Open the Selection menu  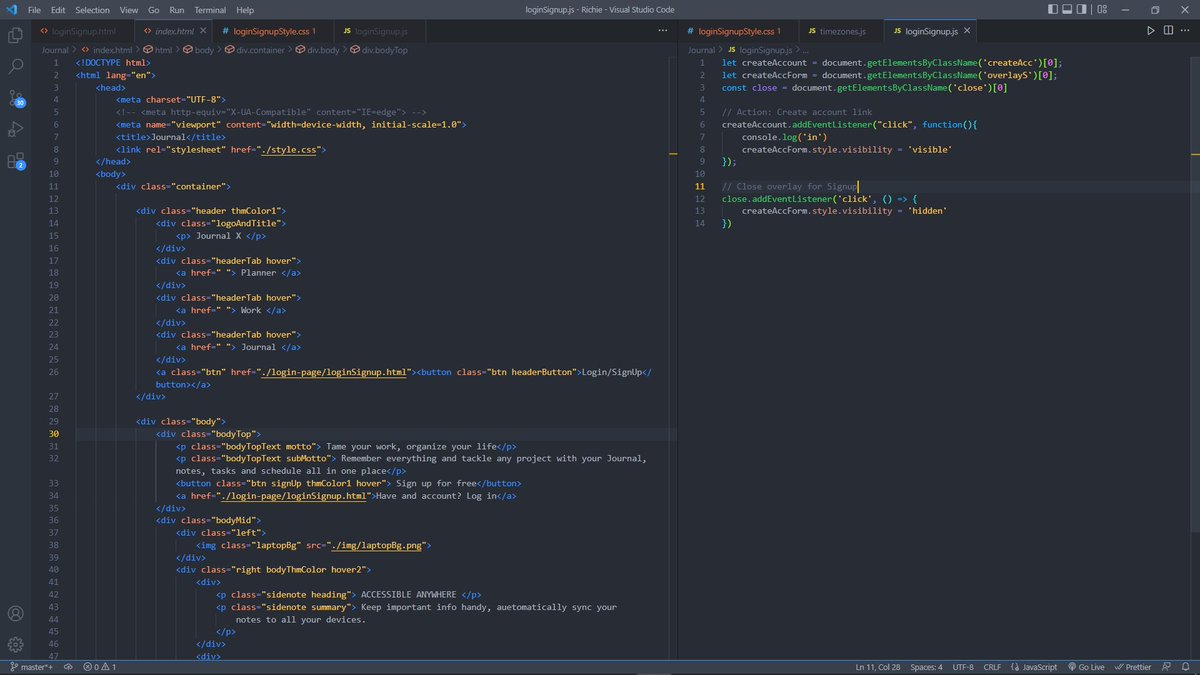click(93, 9)
